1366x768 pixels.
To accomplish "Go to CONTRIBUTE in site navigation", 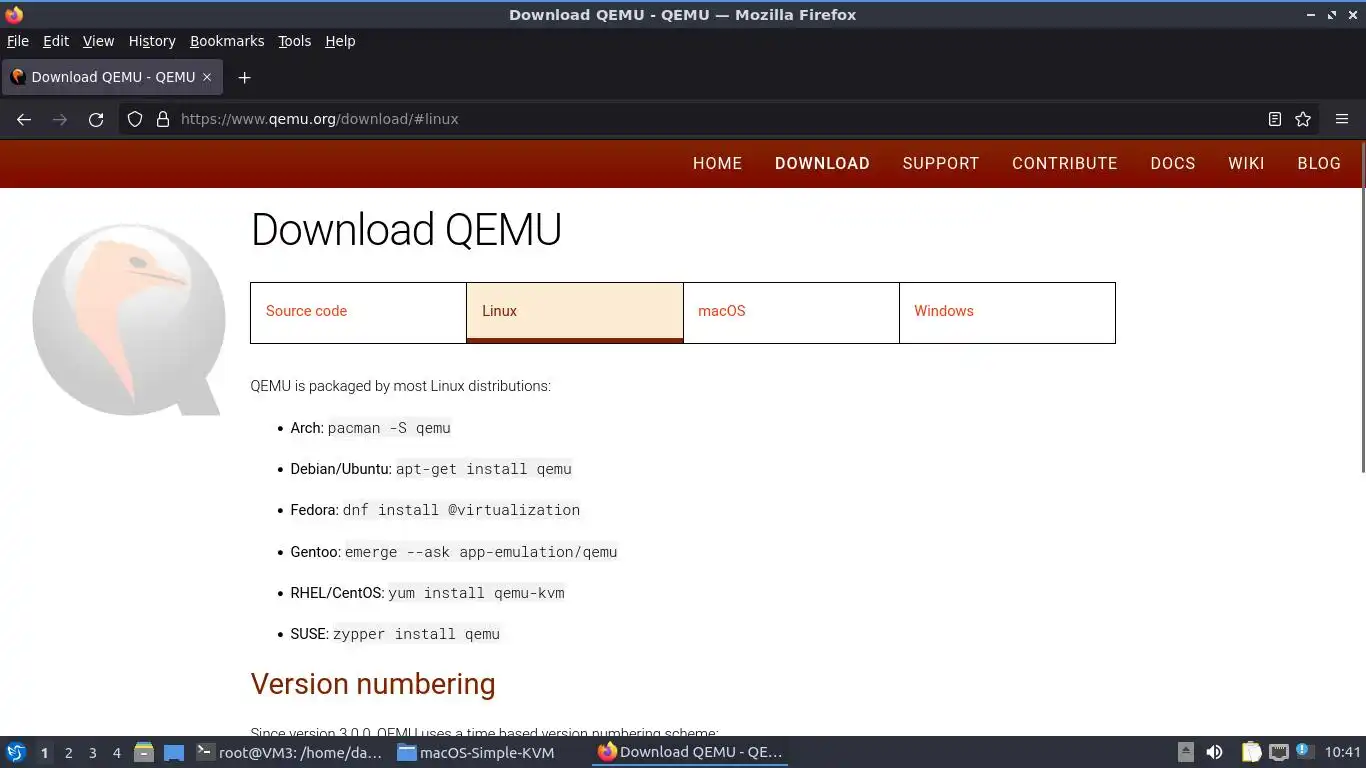I will click(x=1065, y=163).
